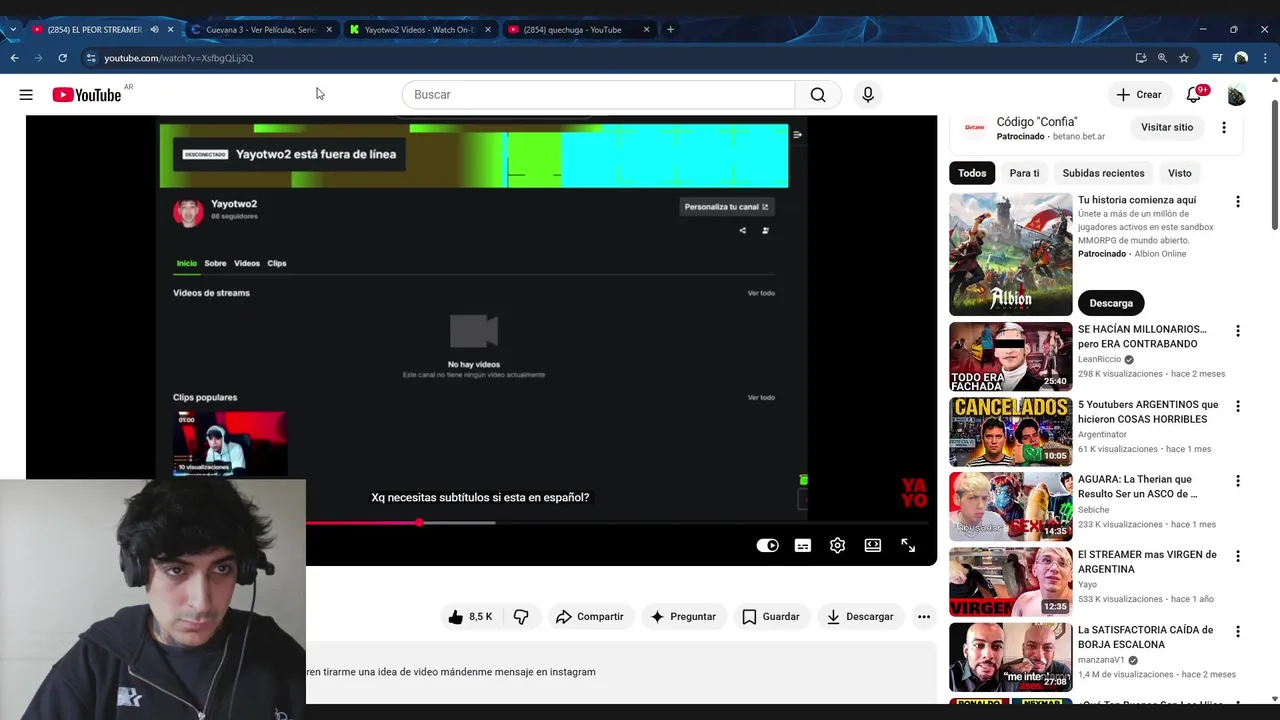Open the Albion Online ad thumbnail
Image resolution: width=1280 pixels, height=720 pixels.
pyautogui.click(x=1010, y=254)
